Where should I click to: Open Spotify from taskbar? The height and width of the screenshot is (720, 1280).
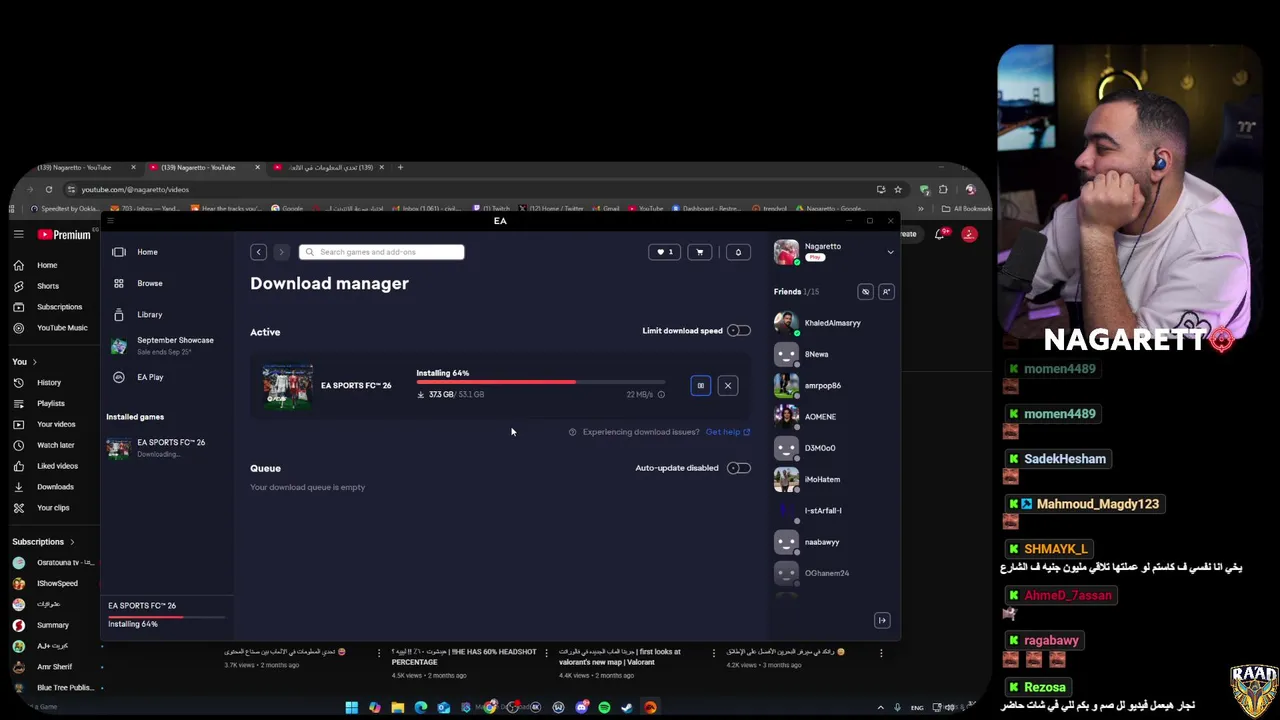point(604,708)
